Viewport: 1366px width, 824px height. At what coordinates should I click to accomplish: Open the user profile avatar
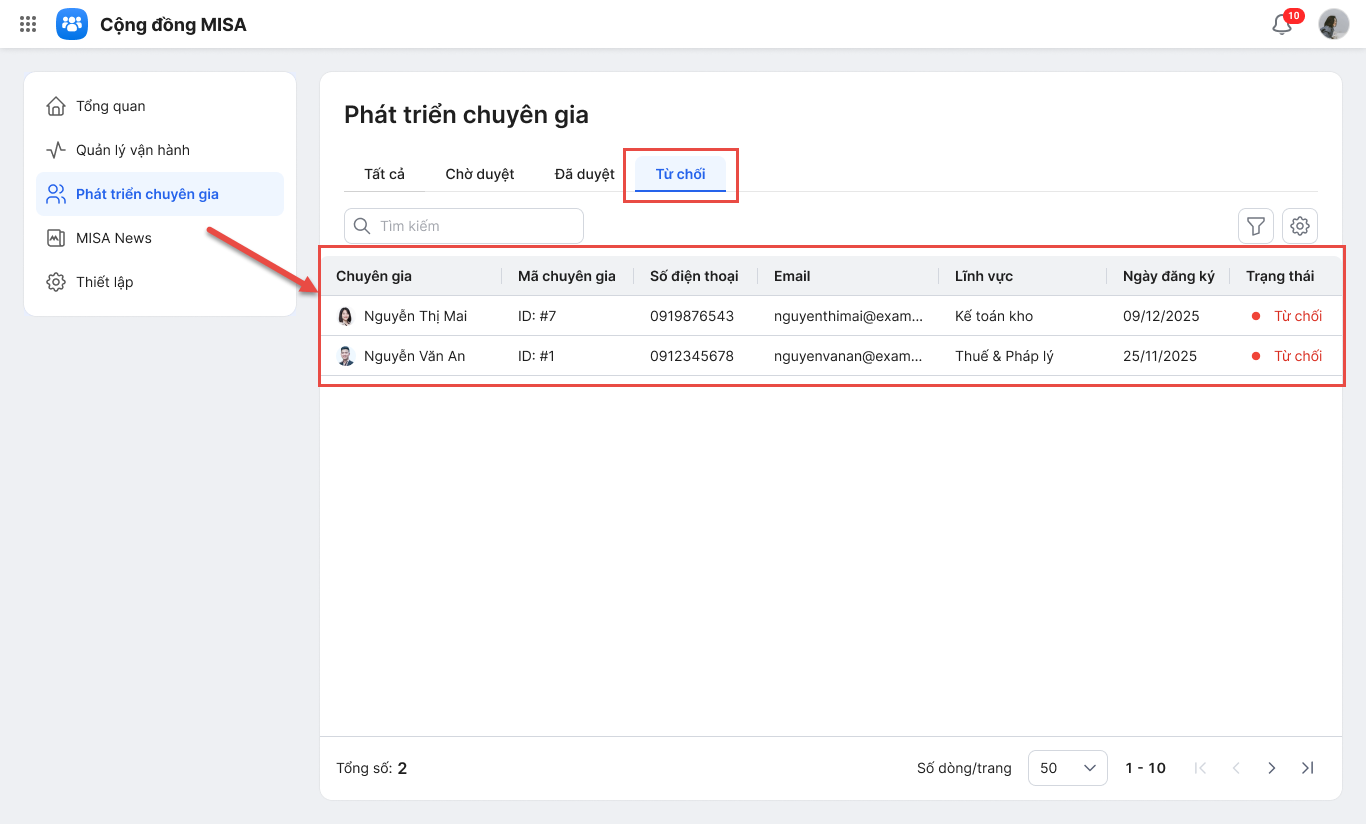coord(1334,24)
